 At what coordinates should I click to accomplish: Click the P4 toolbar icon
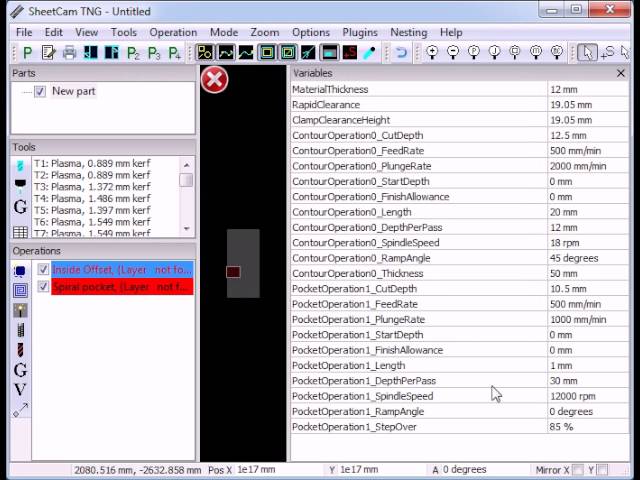tap(175, 53)
